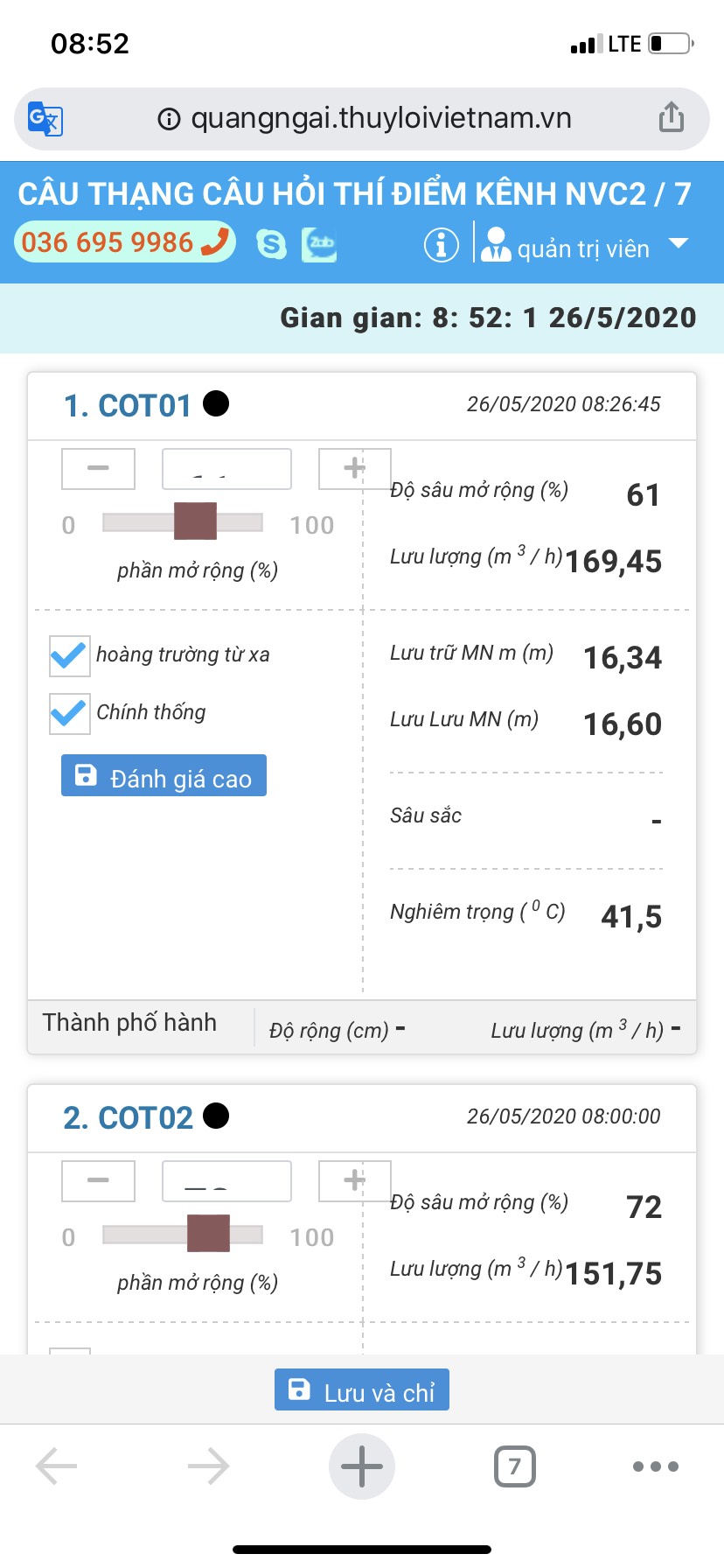Click the COT01 opening value input field
This screenshot has width=724, height=1568.
[226, 469]
